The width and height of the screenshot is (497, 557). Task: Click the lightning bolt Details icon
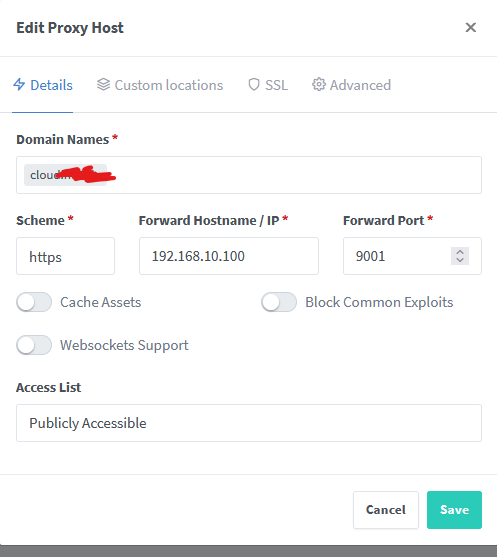pyautogui.click(x=19, y=85)
